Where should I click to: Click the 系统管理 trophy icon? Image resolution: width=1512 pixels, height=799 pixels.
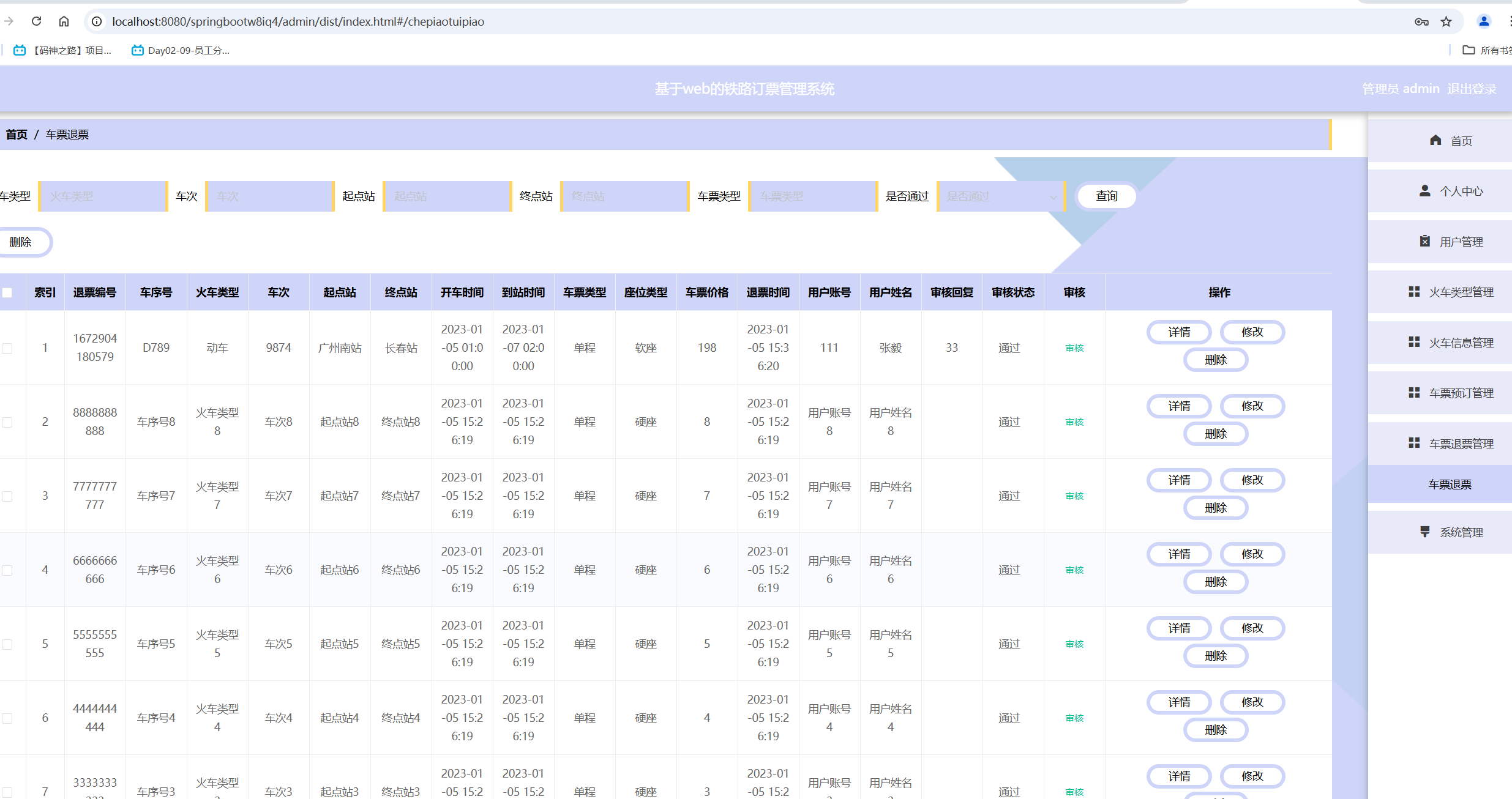pyautogui.click(x=1425, y=532)
